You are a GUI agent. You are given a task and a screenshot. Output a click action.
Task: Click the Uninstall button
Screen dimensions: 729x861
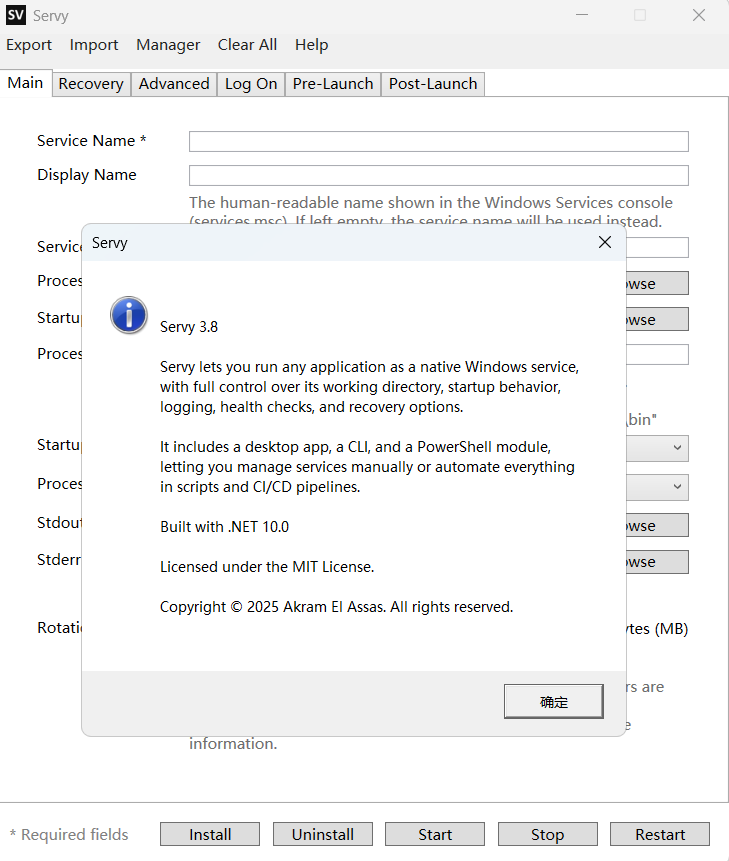pyautogui.click(x=323, y=834)
